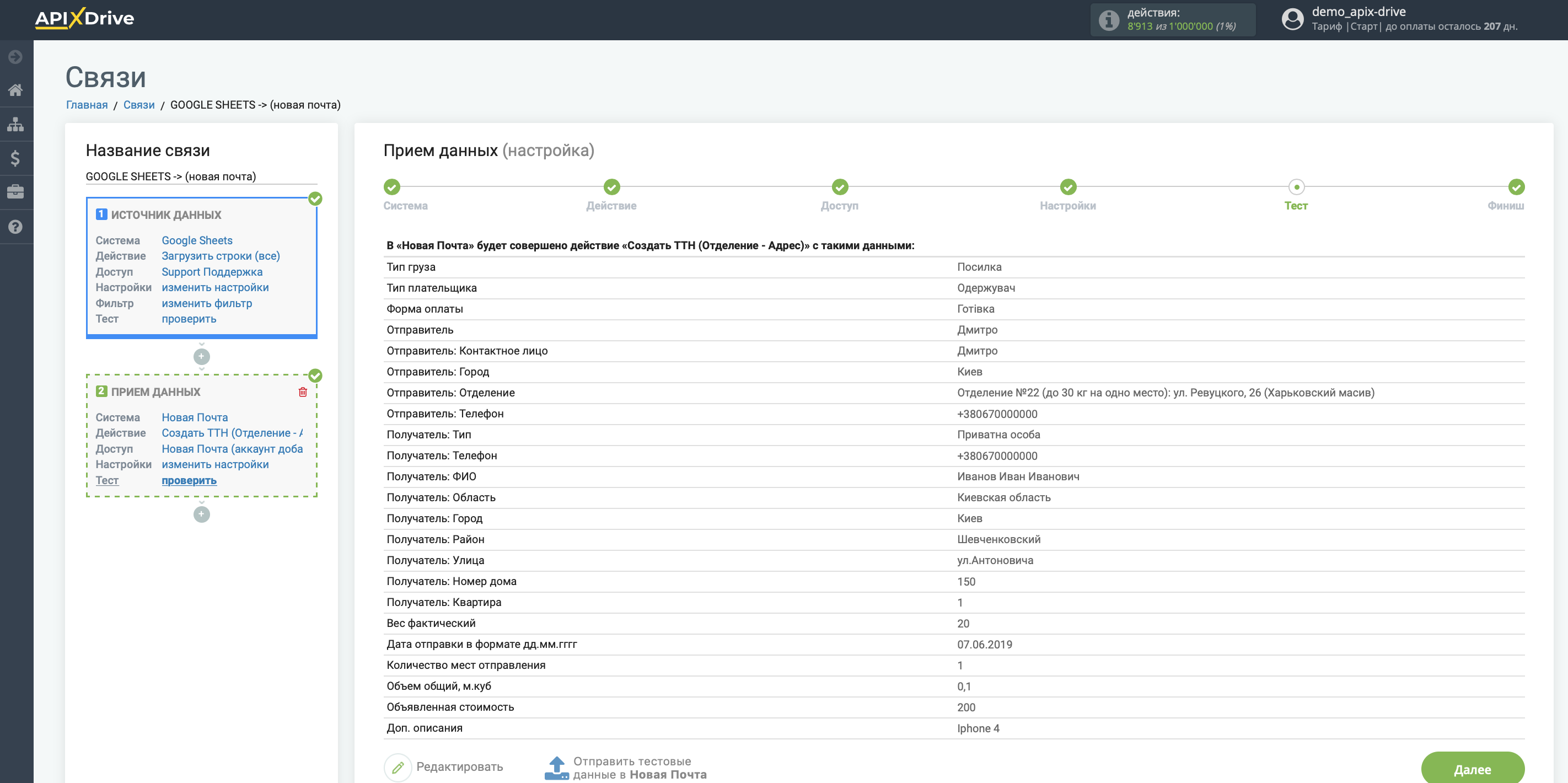Click the Шевченковский district value
1568x783 pixels.
click(999, 539)
